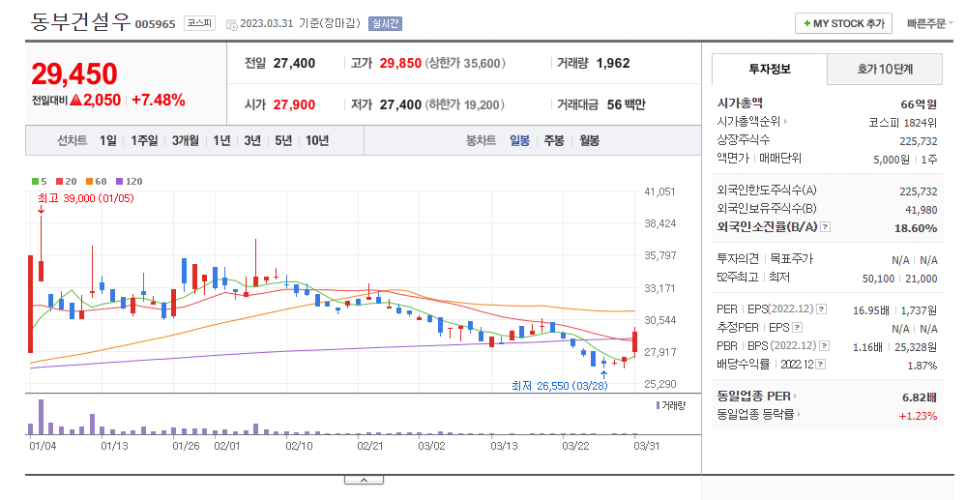966x500 pixels.
Task: Select the 3개월 line chart period
Action: coord(185,140)
